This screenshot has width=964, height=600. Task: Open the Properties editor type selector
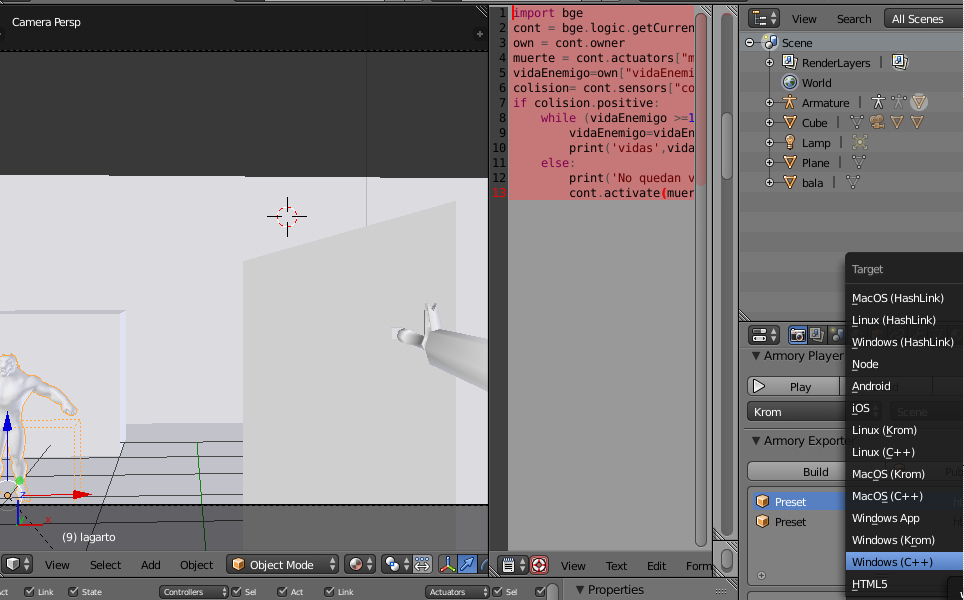[x=764, y=334]
